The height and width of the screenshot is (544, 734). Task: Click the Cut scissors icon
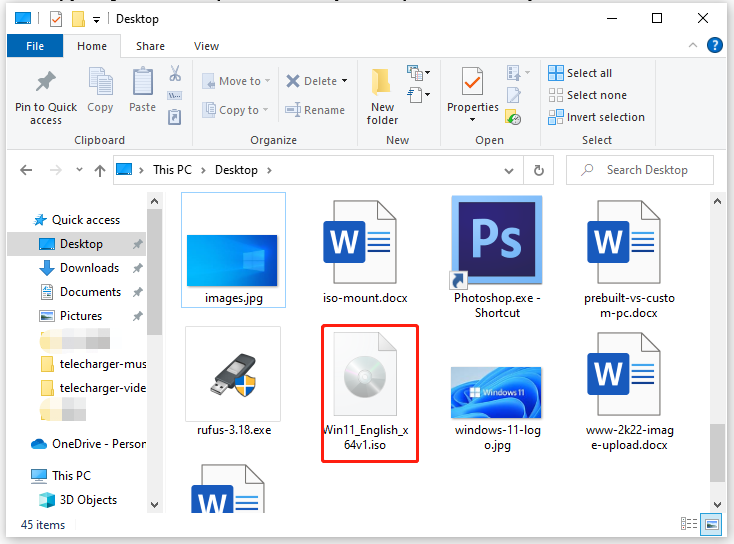pyautogui.click(x=175, y=74)
